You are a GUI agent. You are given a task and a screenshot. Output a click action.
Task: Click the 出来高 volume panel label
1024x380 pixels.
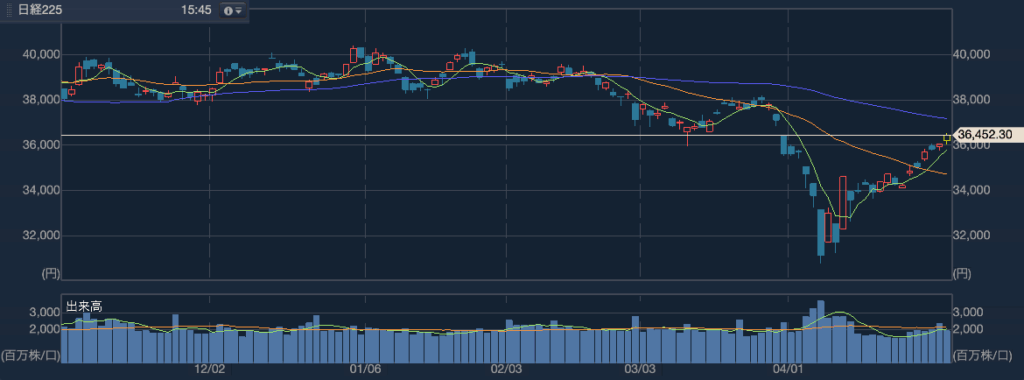84,306
